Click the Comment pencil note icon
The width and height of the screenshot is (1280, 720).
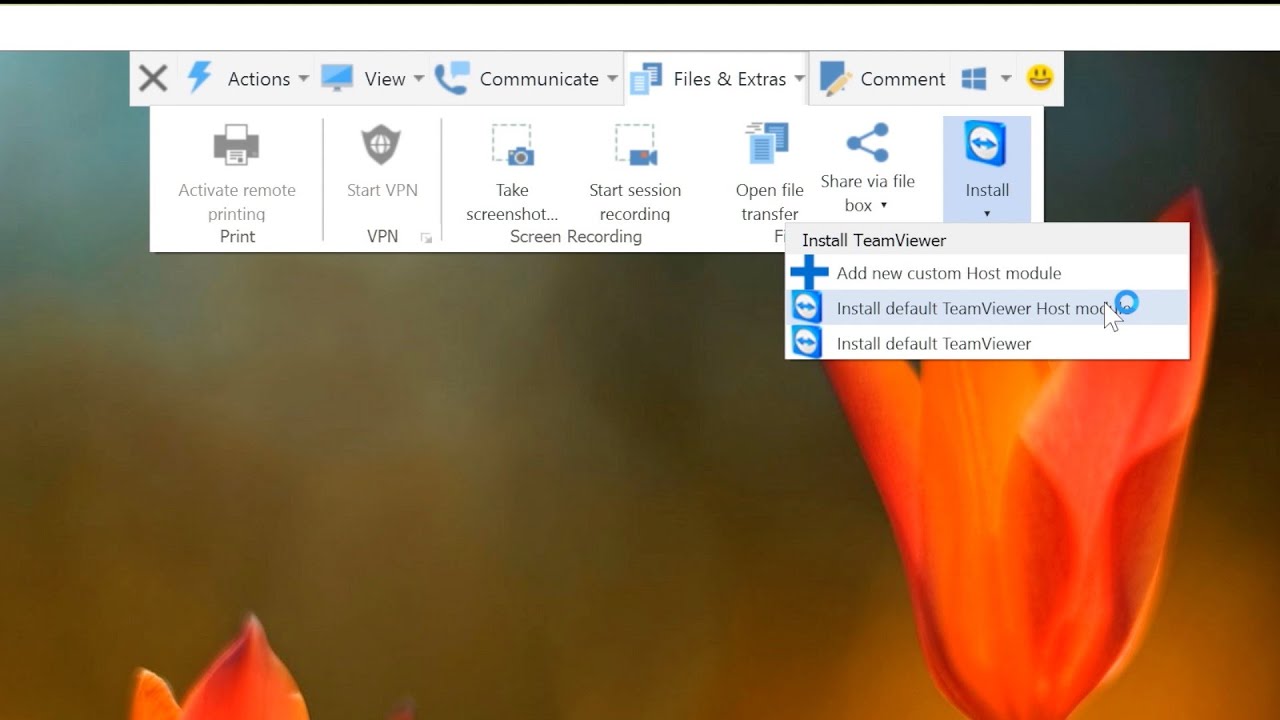836,78
